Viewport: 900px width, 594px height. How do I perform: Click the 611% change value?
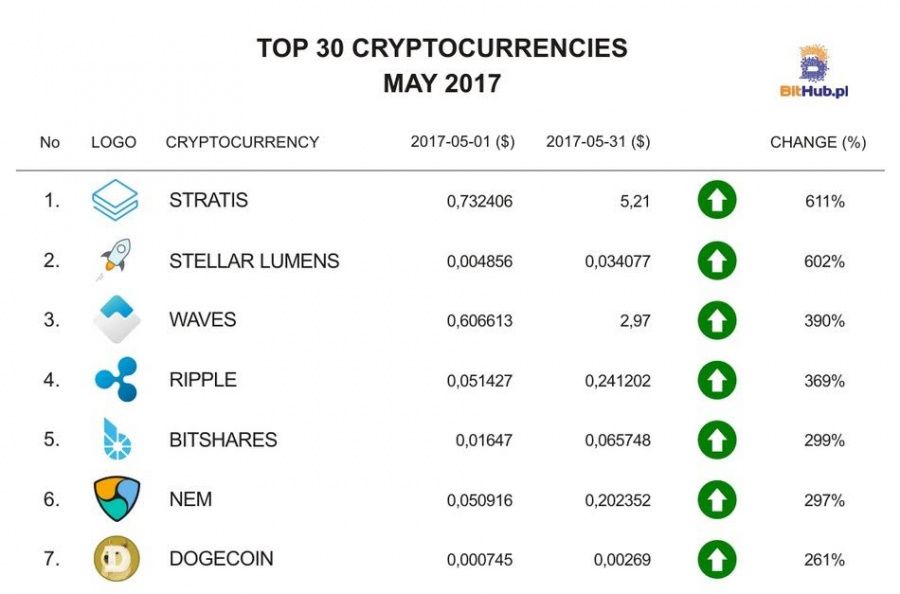(825, 201)
